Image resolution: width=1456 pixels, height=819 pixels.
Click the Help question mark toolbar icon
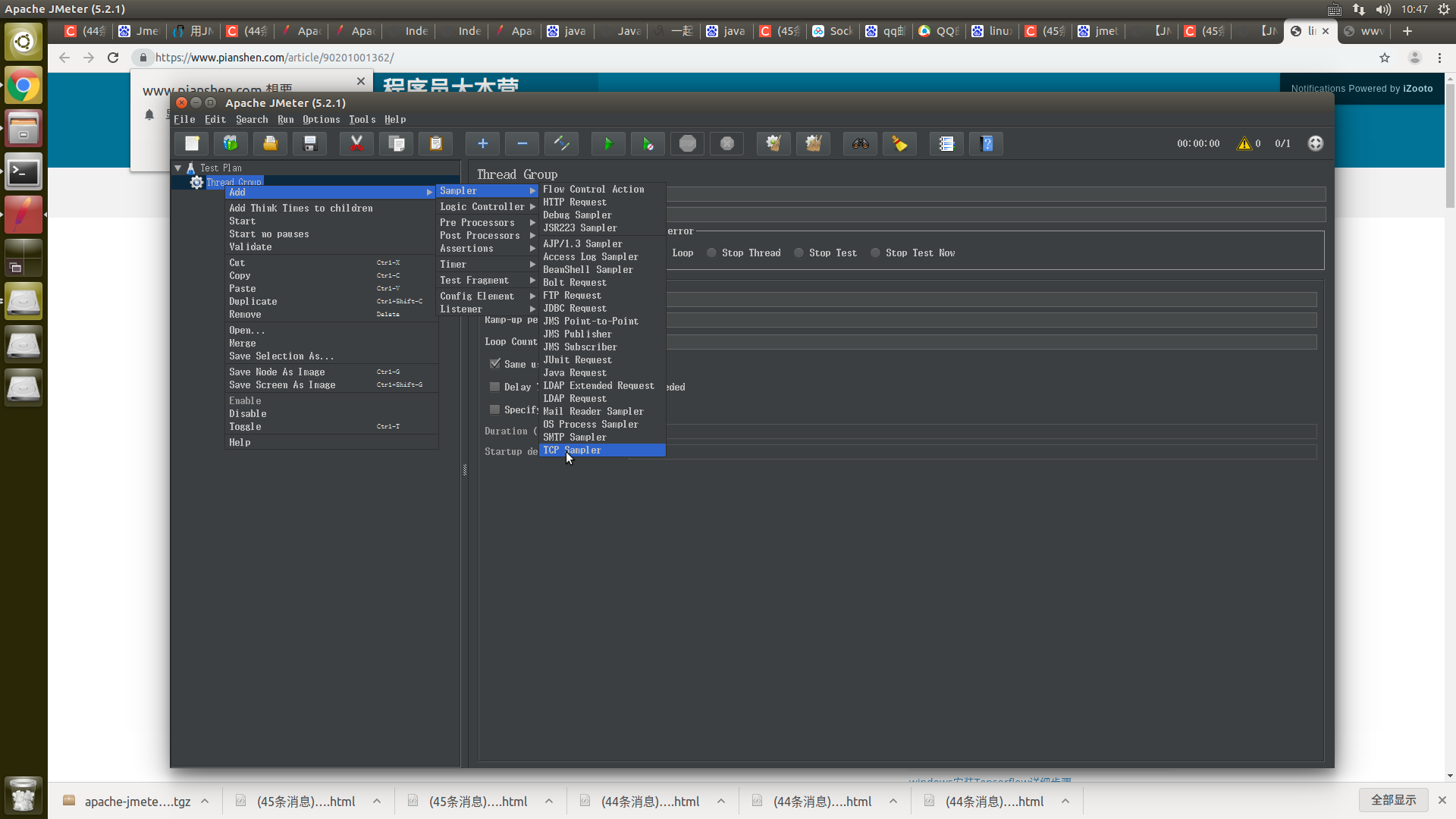coord(986,143)
